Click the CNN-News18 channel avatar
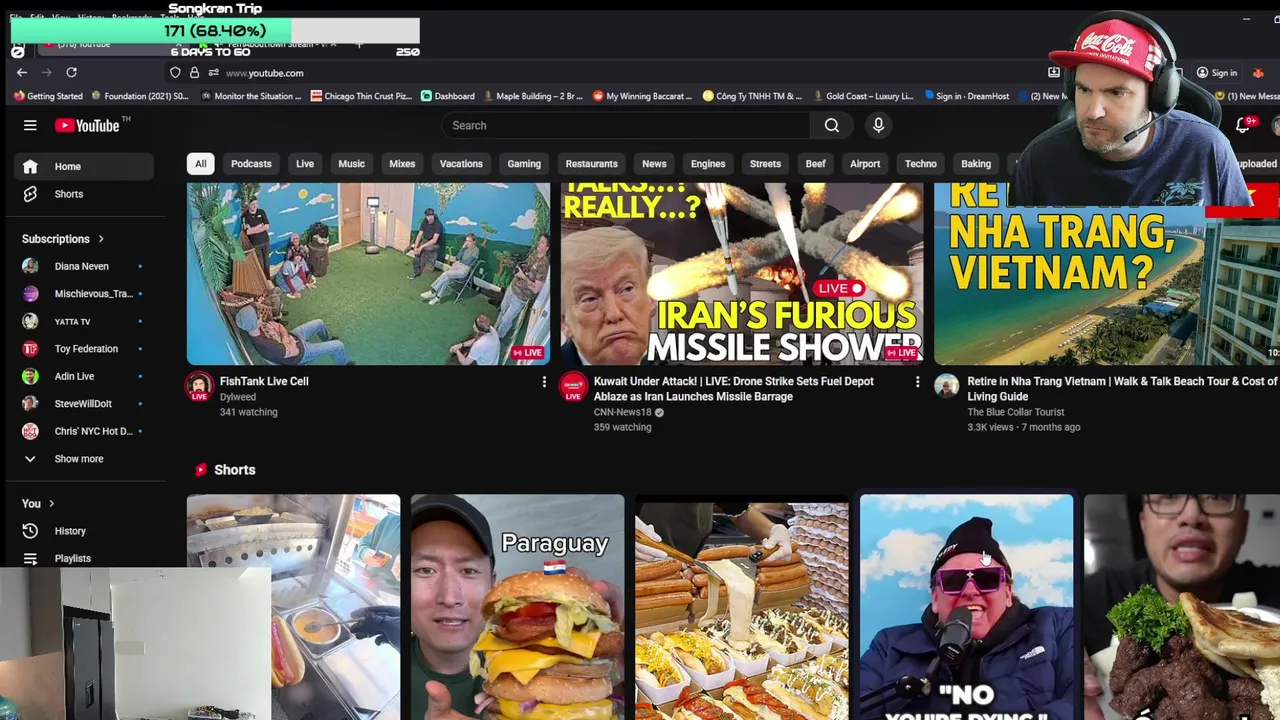The width and height of the screenshot is (1280, 720). click(573, 387)
